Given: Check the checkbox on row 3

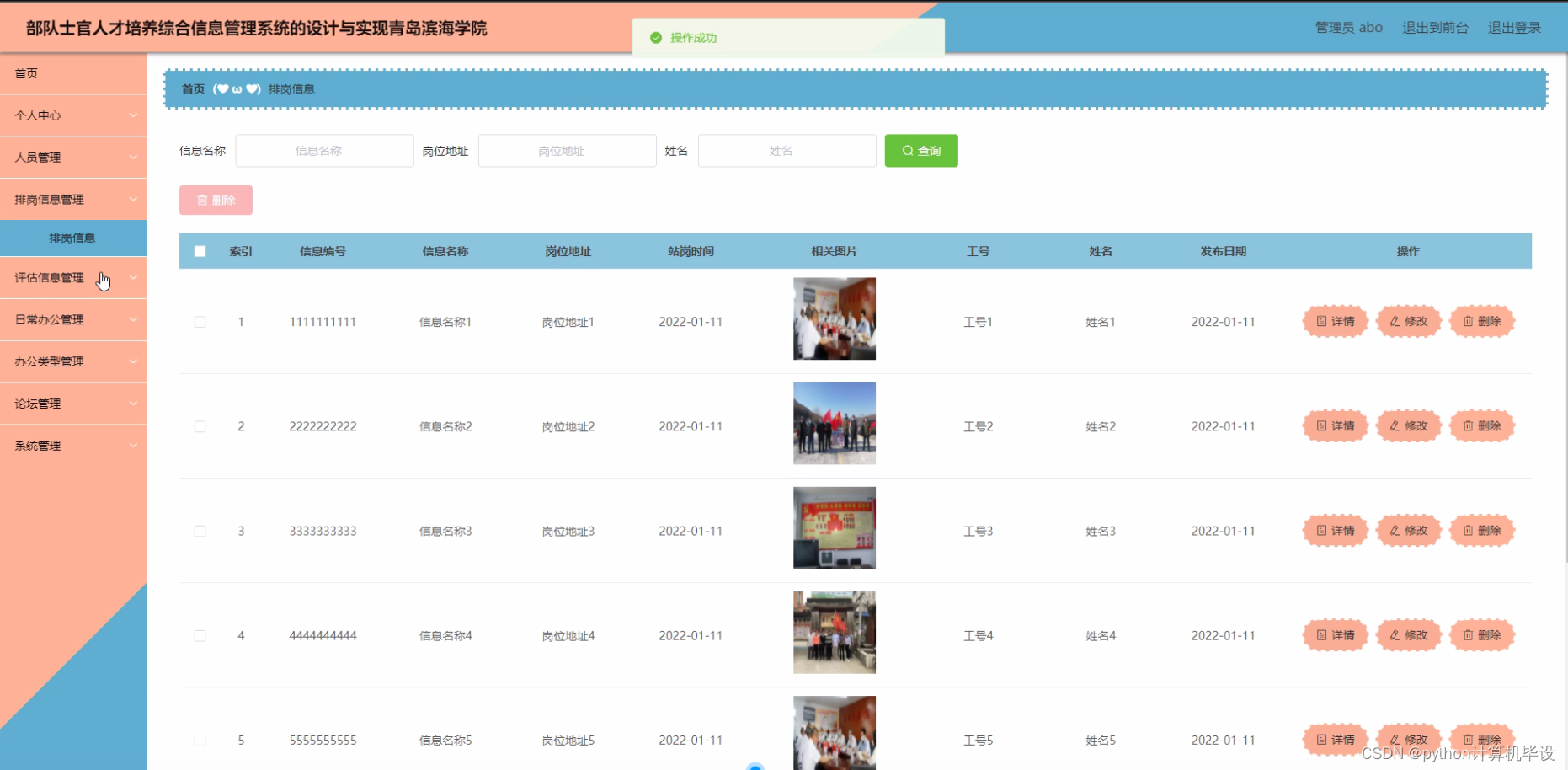Looking at the screenshot, I should [x=200, y=531].
